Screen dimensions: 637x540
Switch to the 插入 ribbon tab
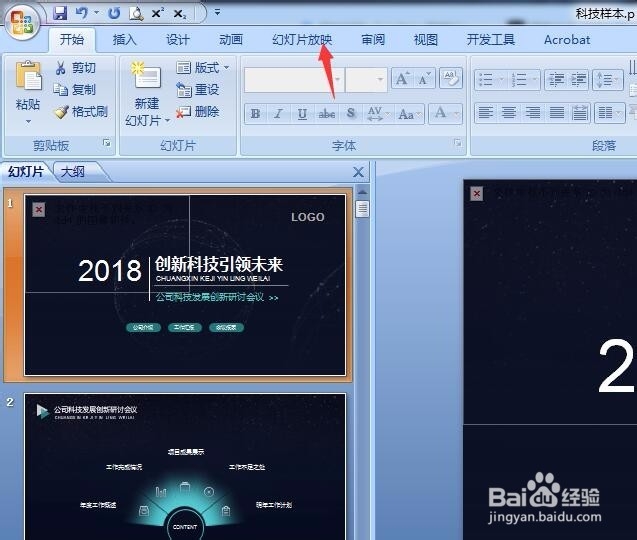pos(125,40)
